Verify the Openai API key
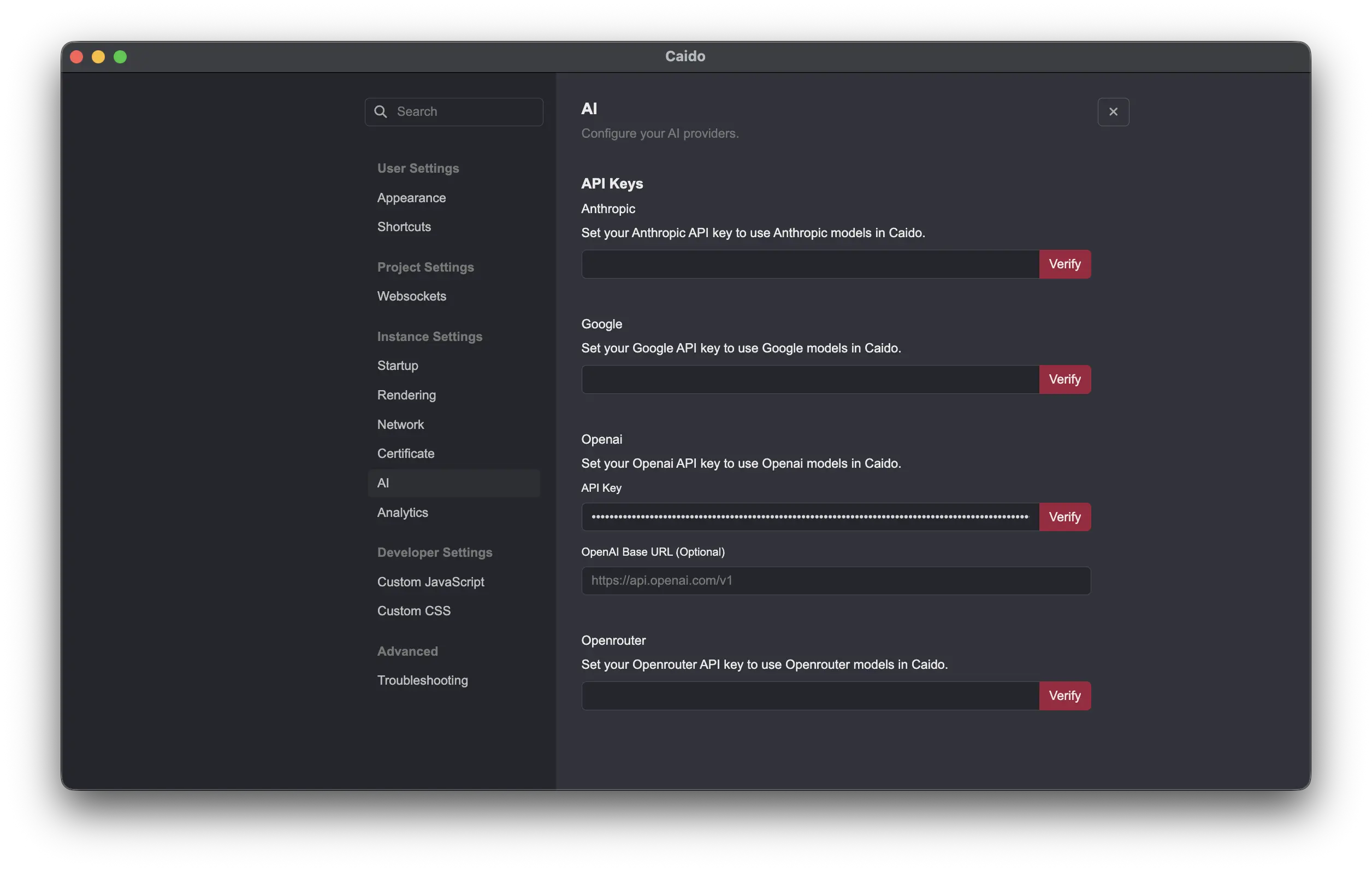The image size is (1372, 871). pyautogui.click(x=1064, y=517)
